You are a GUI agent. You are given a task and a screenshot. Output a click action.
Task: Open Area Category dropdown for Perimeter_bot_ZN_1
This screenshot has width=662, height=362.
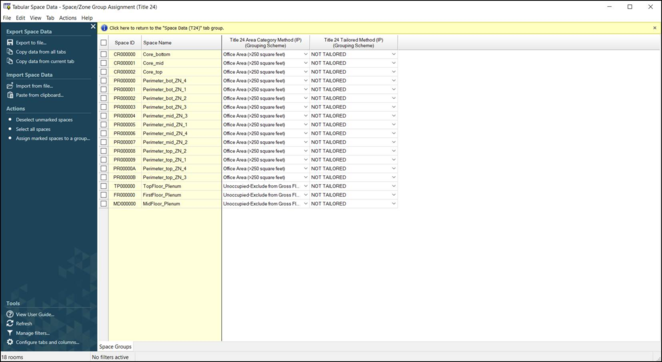pyautogui.click(x=306, y=90)
